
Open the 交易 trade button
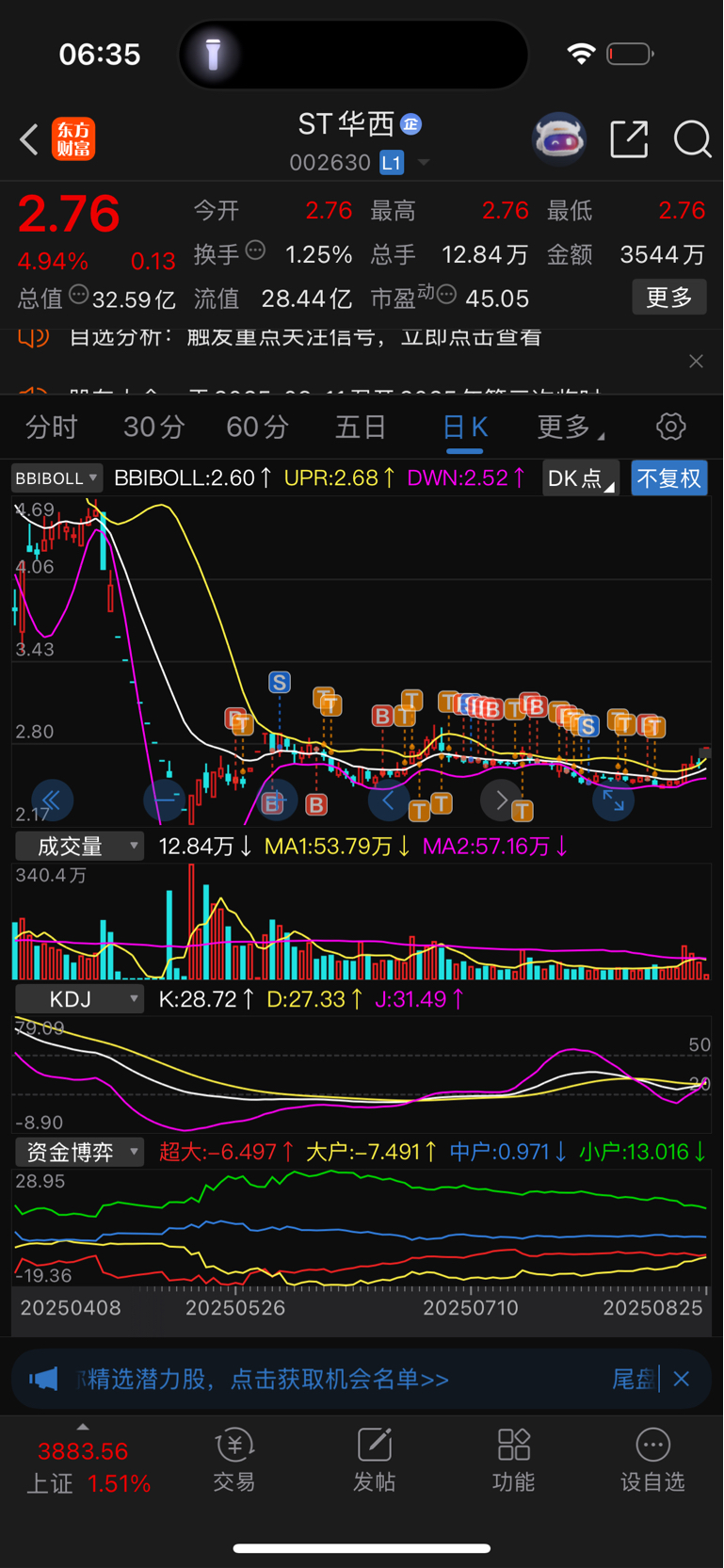click(234, 1461)
